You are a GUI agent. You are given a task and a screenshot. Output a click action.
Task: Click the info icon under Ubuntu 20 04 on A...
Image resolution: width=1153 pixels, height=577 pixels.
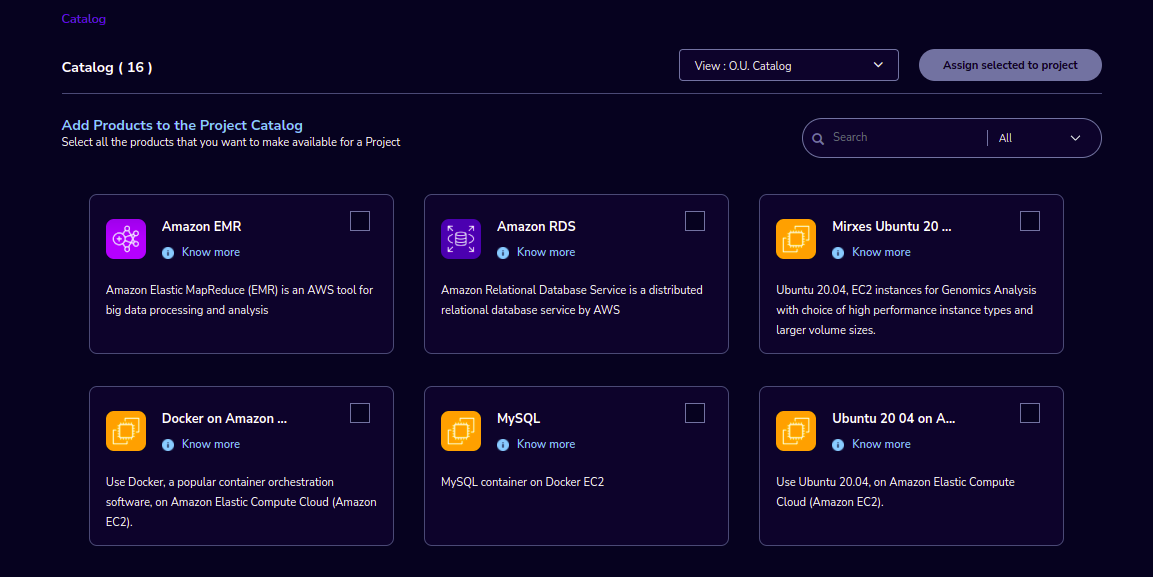pyautogui.click(x=838, y=445)
